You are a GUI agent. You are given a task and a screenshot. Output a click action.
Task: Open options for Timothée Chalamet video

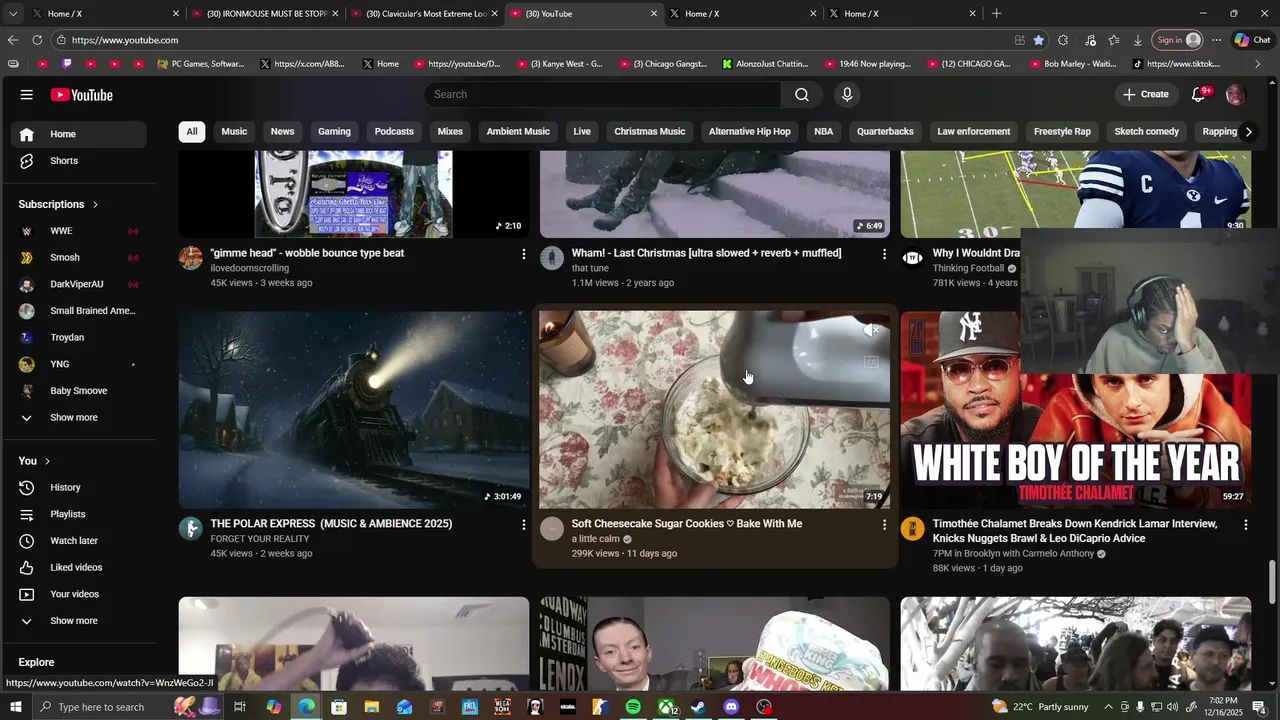[x=1245, y=524]
